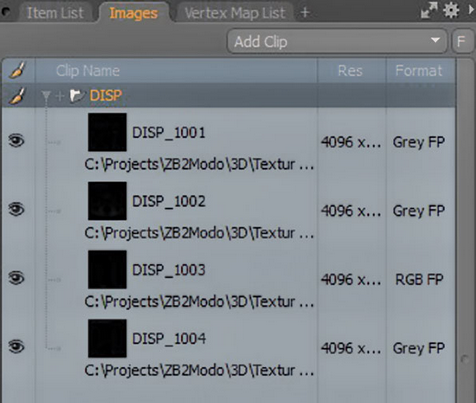Open the Vertex Map List tab
This screenshot has height=403, width=476.
coord(235,13)
